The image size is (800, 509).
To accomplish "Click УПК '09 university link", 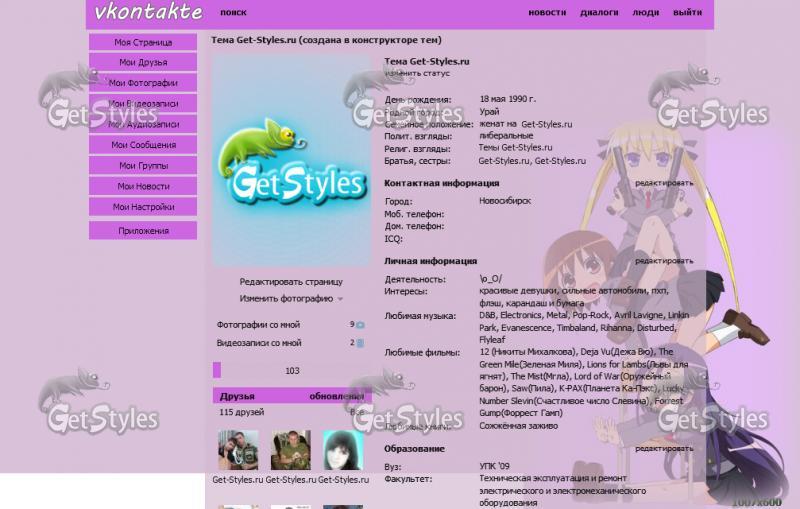I will point(494,466).
